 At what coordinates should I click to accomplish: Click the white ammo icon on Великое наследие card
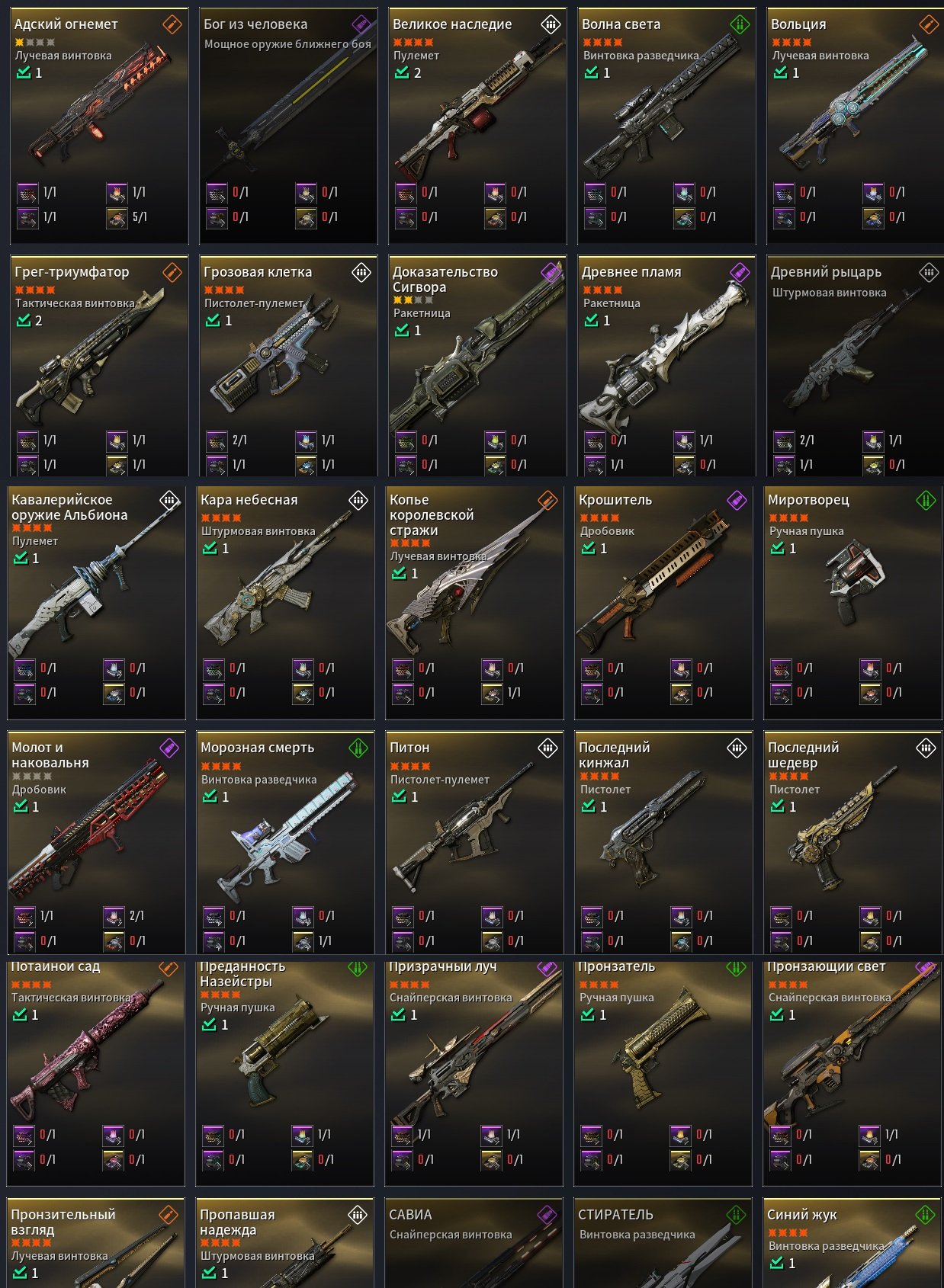tap(551, 24)
